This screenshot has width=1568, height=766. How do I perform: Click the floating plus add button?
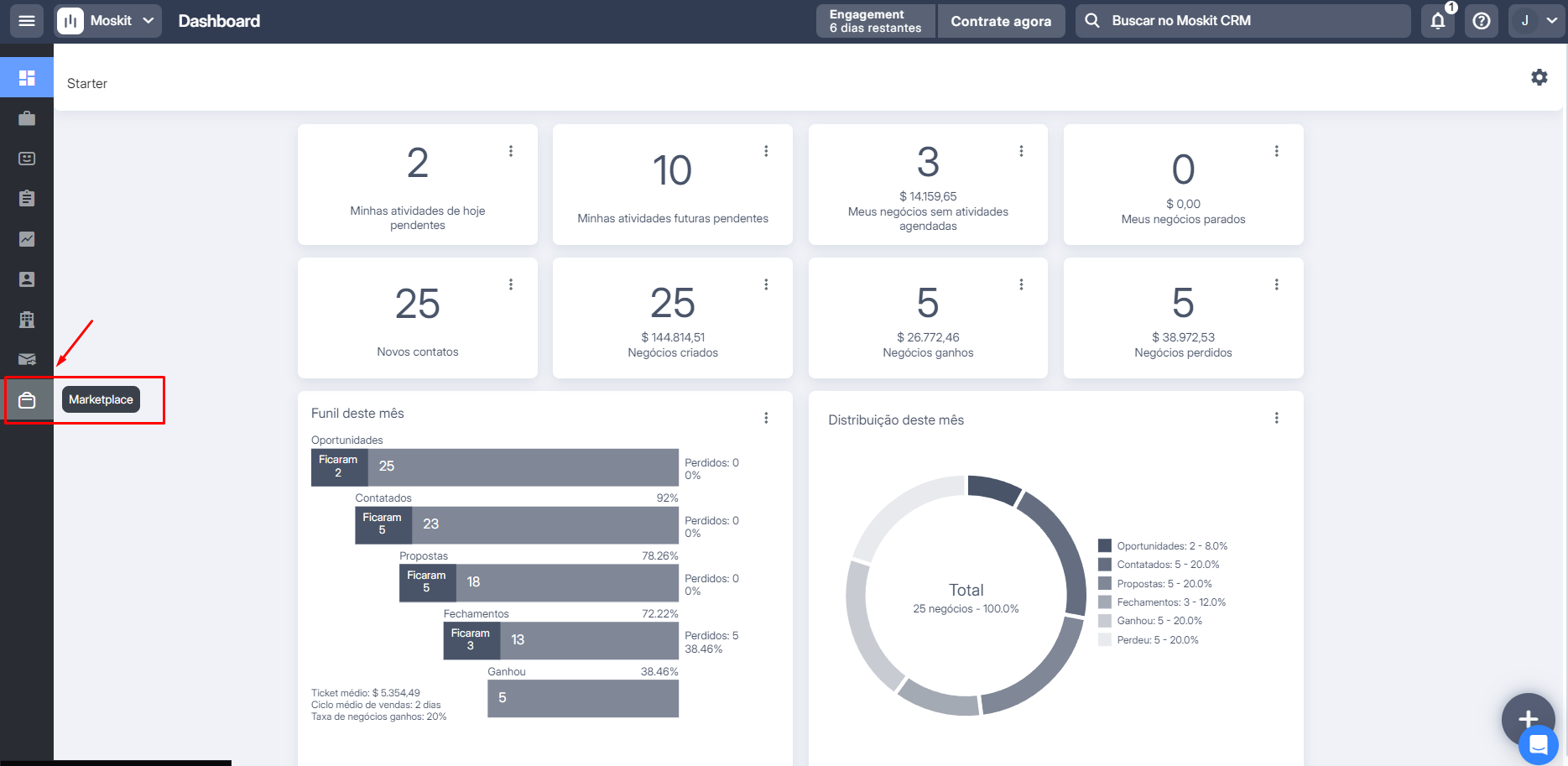[1529, 719]
